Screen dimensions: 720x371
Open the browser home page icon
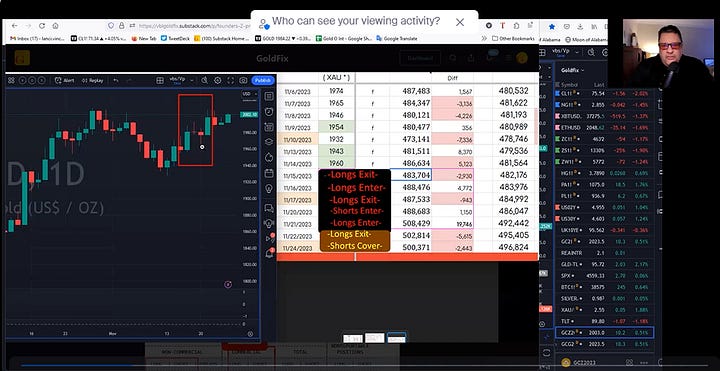tap(55, 26)
